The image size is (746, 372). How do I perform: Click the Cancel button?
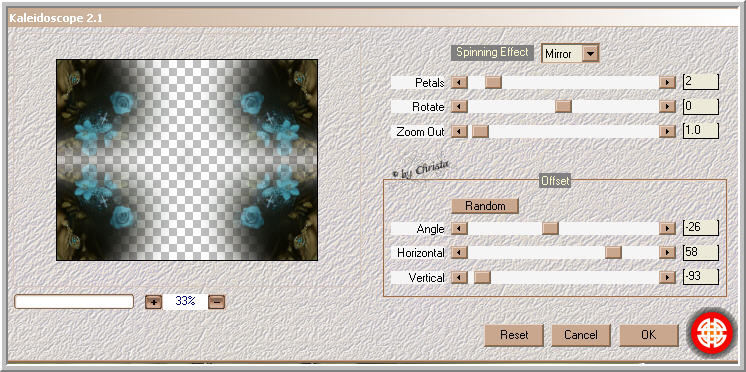click(x=581, y=335)
